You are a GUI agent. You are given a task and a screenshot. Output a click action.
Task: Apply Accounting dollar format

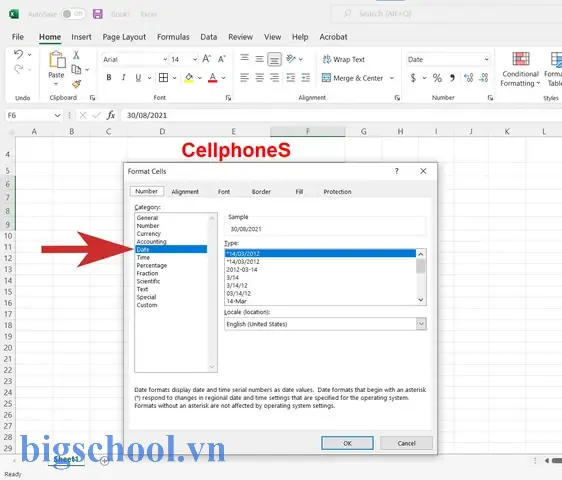pyautogui.click(x=413, y=78)
